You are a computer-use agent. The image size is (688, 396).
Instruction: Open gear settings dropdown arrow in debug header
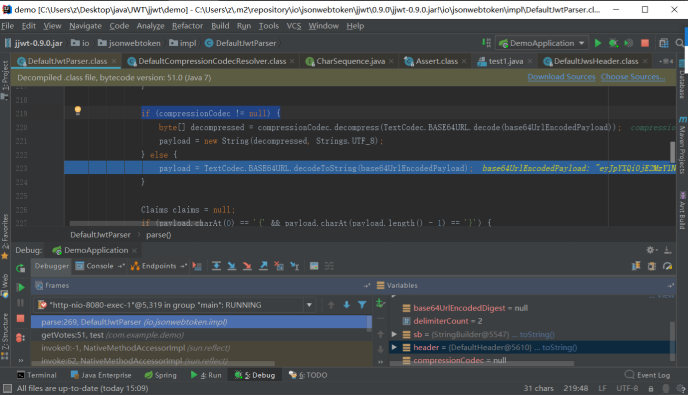(656, 250)
